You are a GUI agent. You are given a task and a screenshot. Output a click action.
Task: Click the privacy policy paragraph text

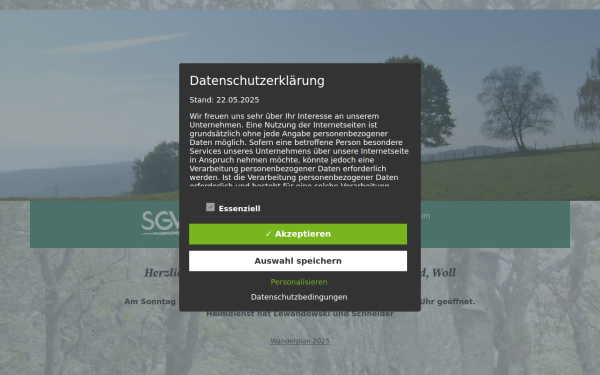pos(299,150)
